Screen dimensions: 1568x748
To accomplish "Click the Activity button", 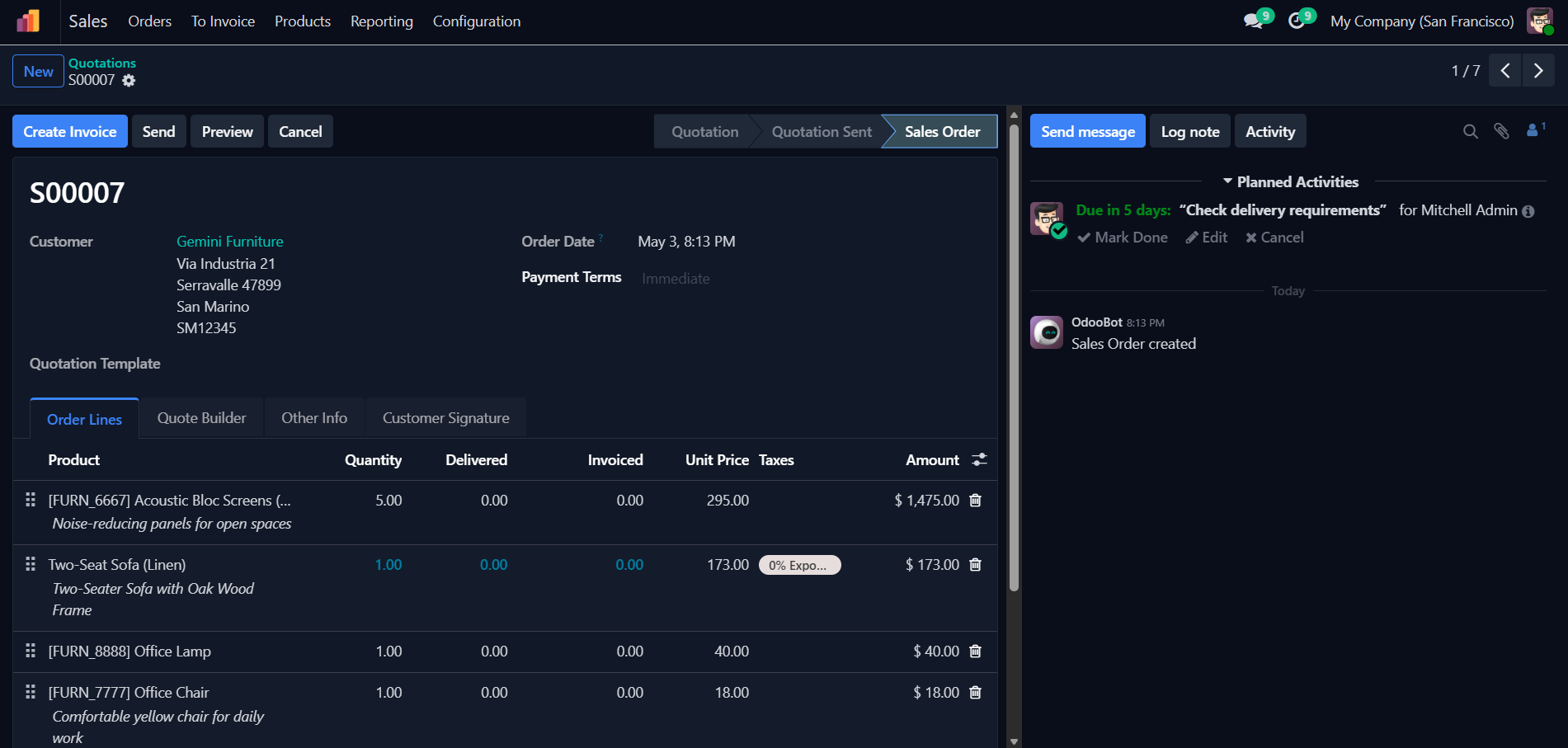I will (1270, 131).
